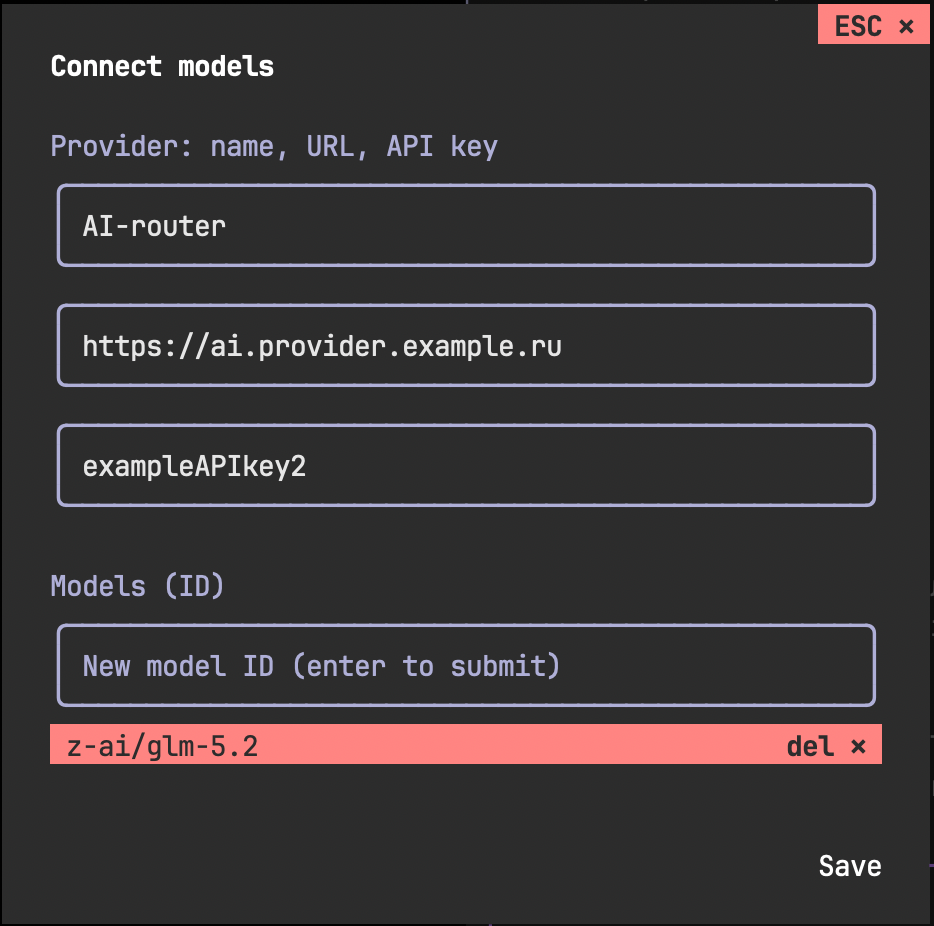Image resolution: width=934 pixels, height=926 pixels.
Task: Save the provider configuration
Action: tap(849, 866)
